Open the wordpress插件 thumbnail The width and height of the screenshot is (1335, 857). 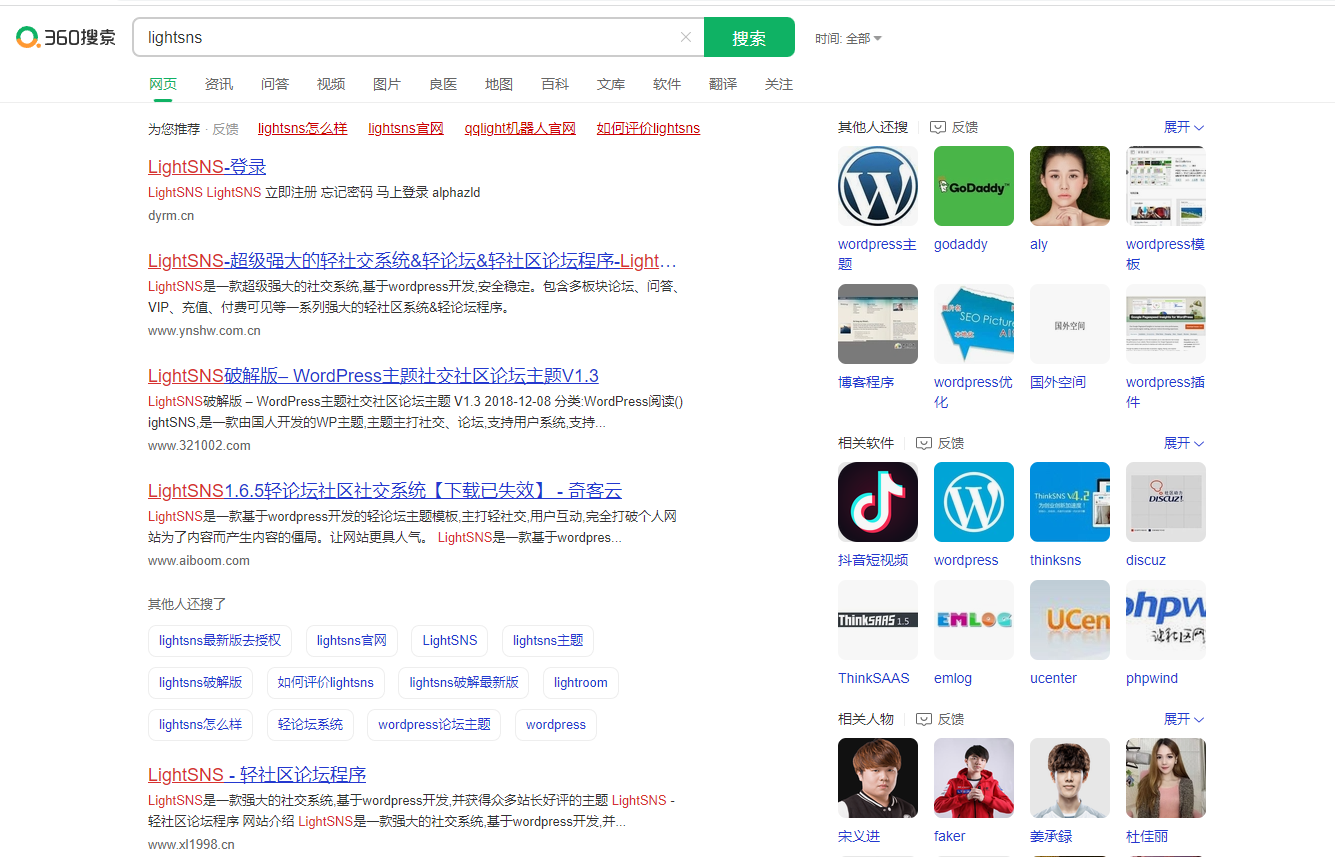click(x=1166, y=324)
